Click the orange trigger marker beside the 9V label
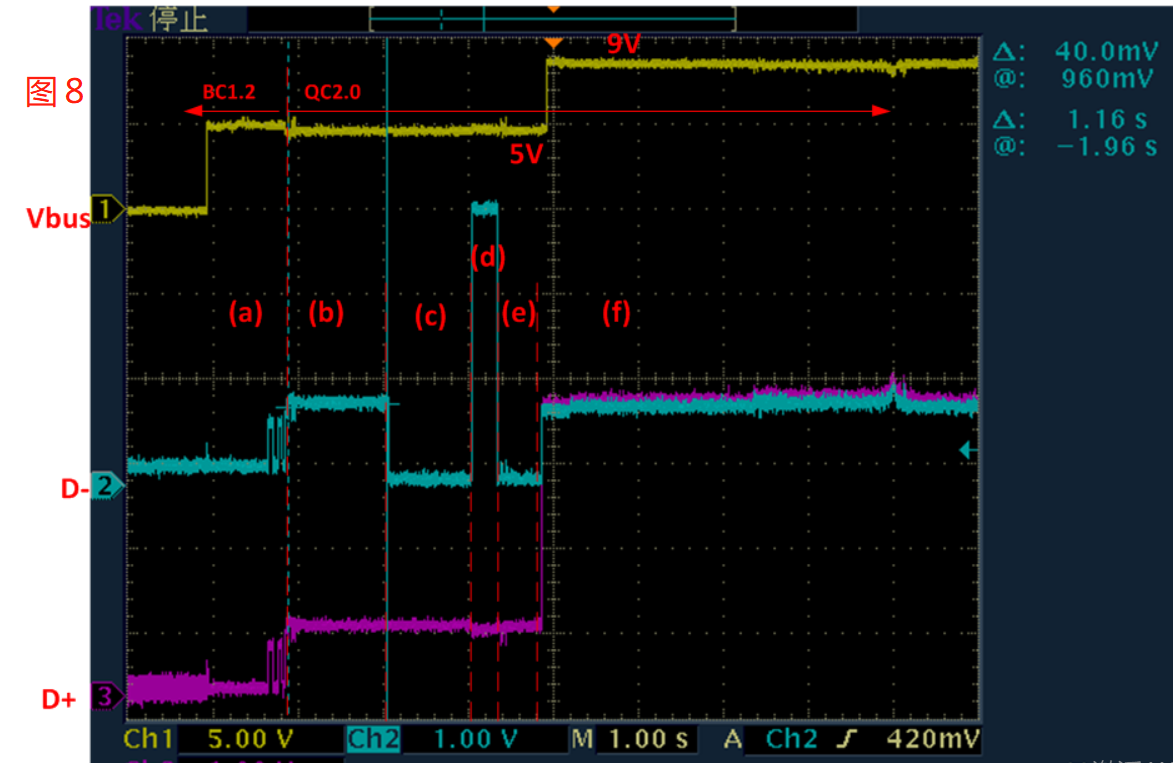The height and width of the screenshot is (763, 1173). point(551,43)
